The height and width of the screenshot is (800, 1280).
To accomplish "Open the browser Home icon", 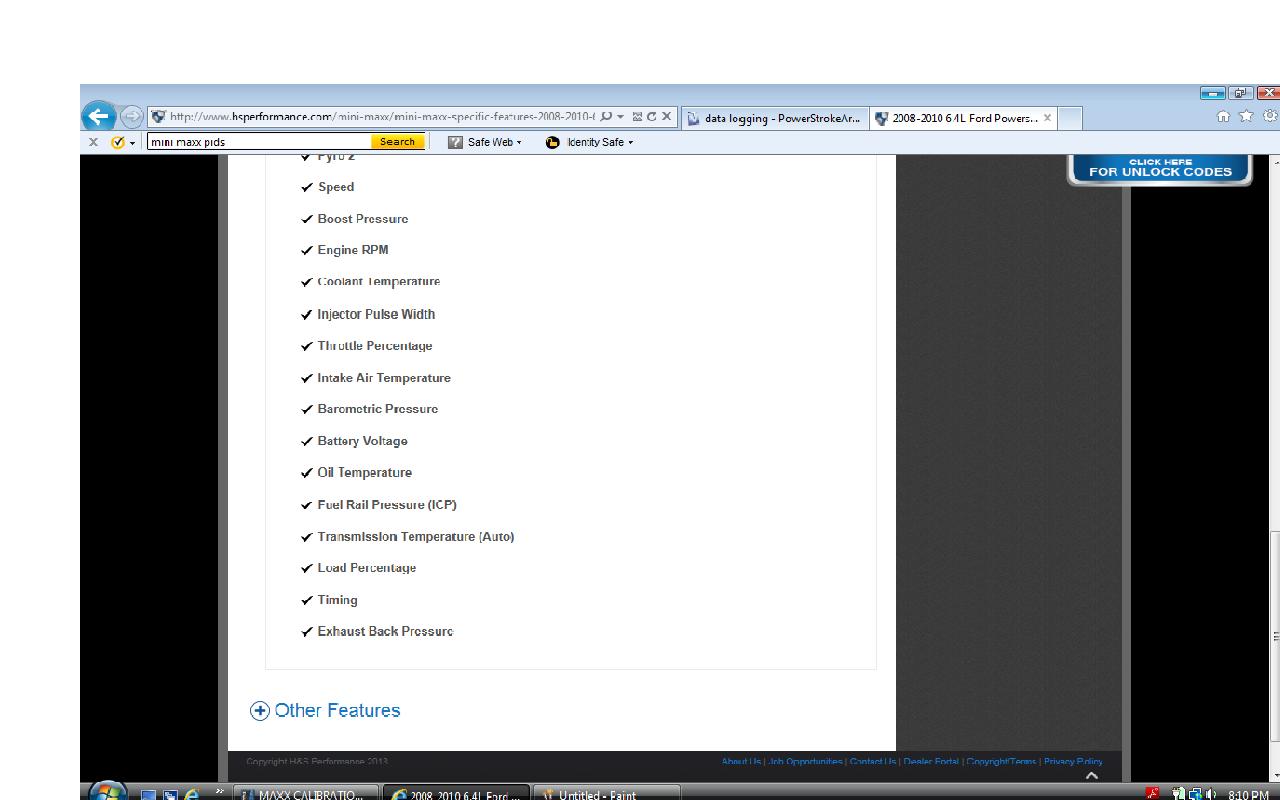I will (x=1224, y=116).
